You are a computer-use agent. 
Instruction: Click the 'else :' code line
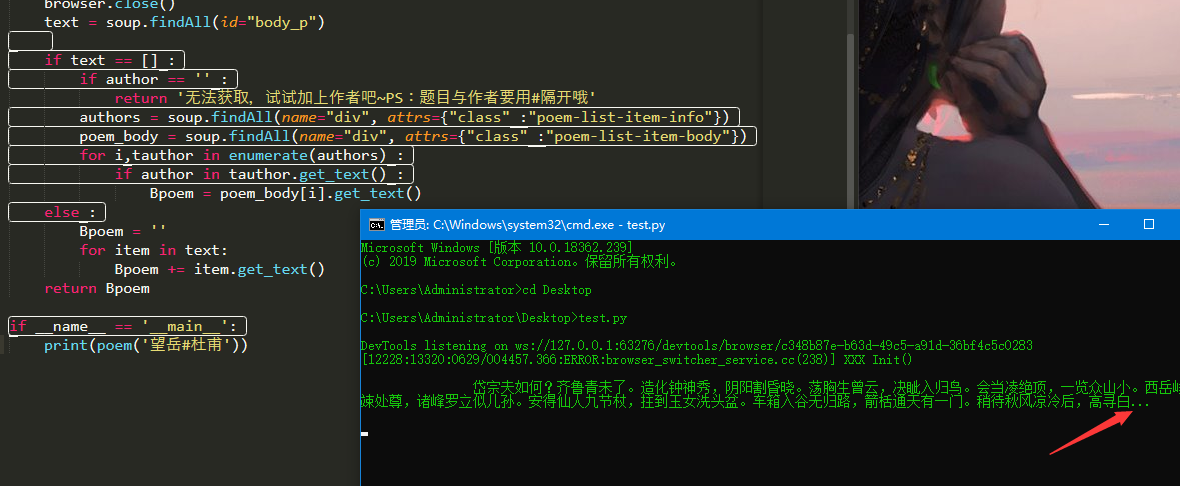coord(71,212)
